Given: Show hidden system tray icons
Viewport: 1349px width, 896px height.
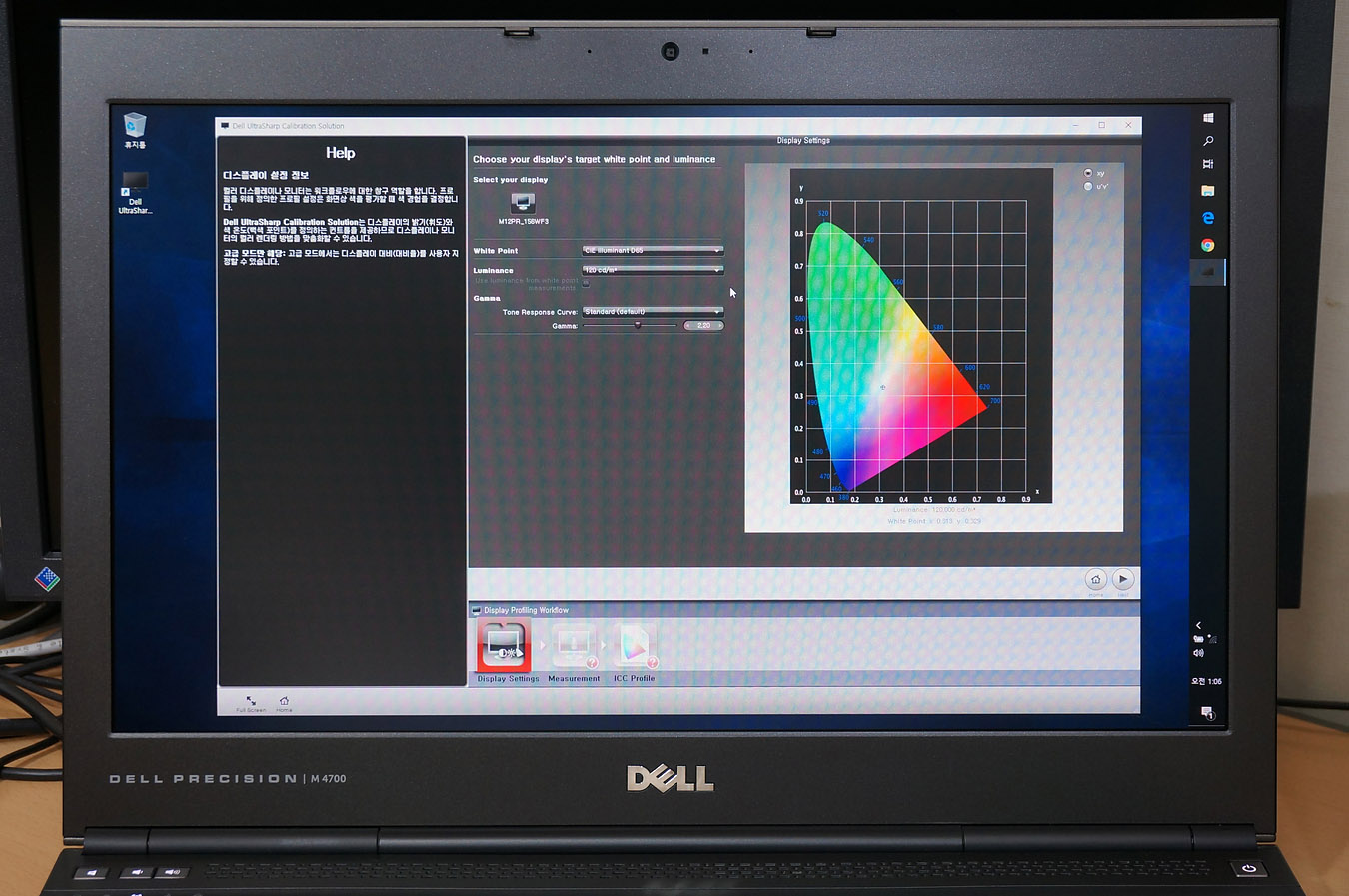Looking at the screenshot, I should 1199,625.
